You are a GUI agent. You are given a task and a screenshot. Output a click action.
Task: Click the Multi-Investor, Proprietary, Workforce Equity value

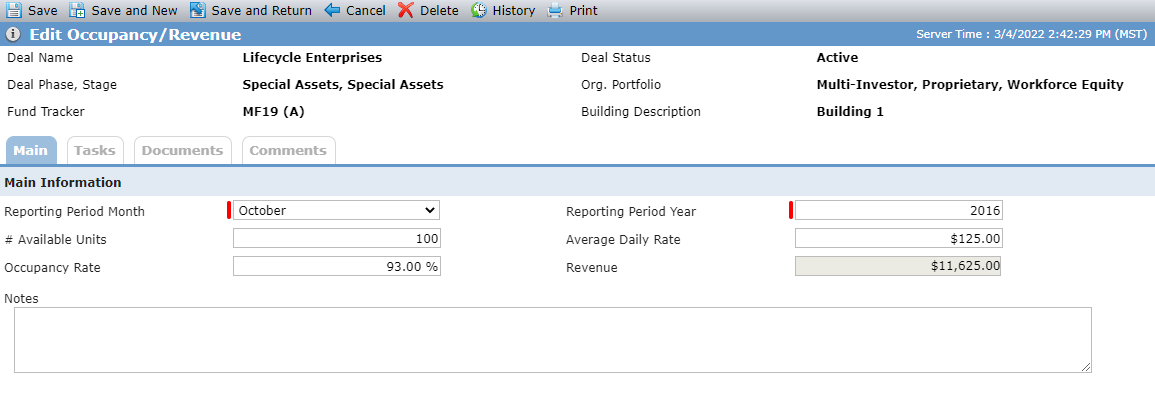click(x=970, y=85)
